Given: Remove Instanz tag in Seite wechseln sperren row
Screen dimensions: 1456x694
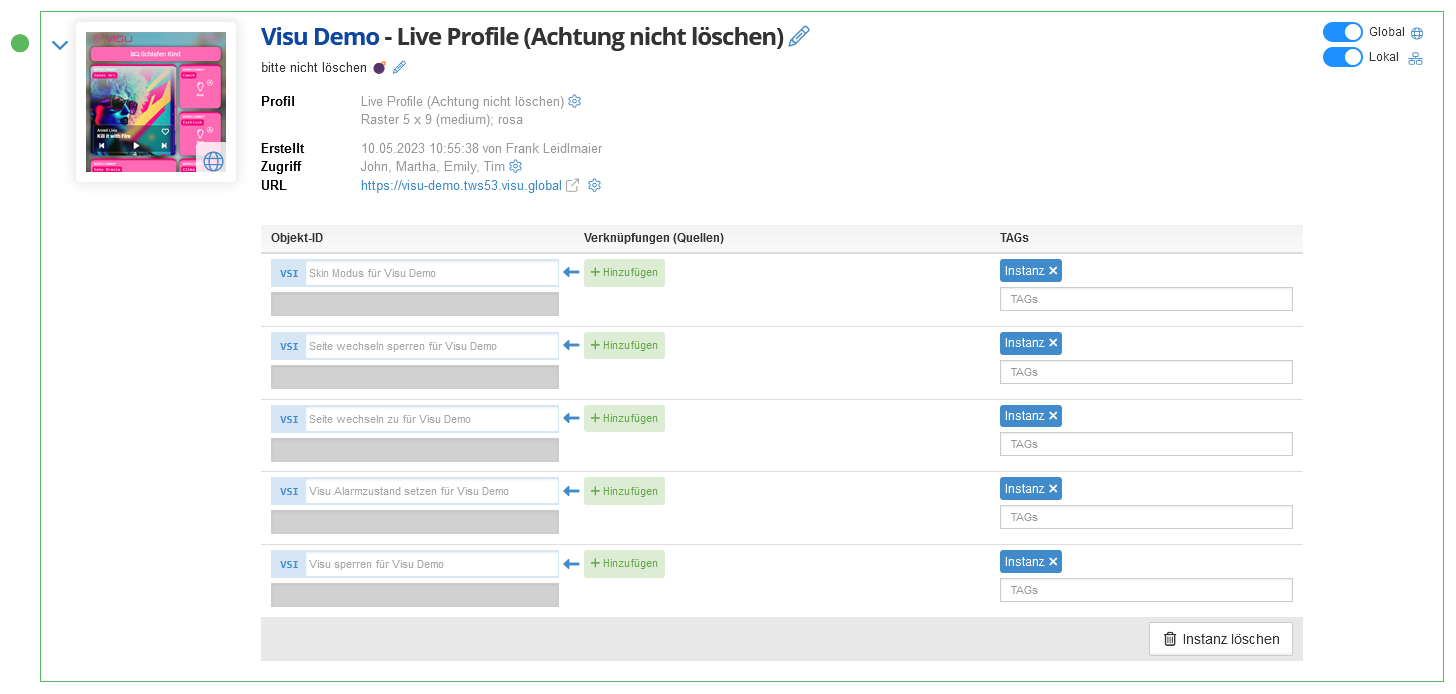Looking at the screenshot, I should coord(1053,343).
